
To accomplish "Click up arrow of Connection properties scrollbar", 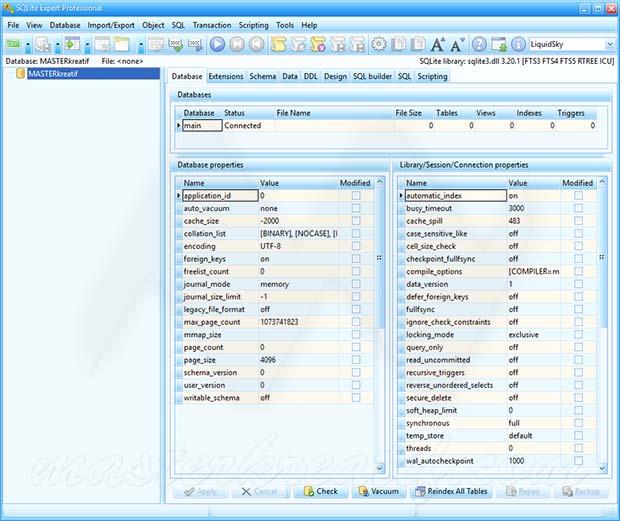I will (602, 182).
